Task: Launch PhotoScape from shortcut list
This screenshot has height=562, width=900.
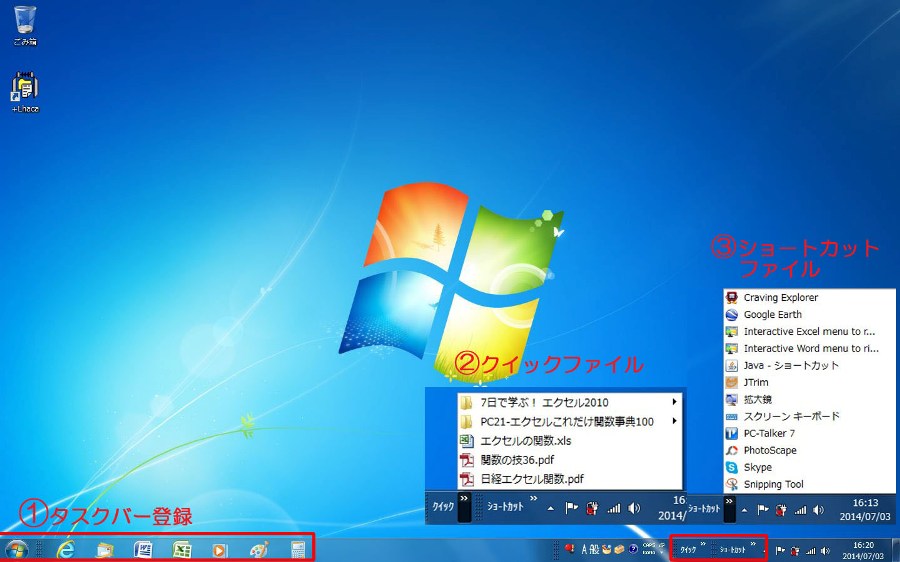Action: [809, 450]
